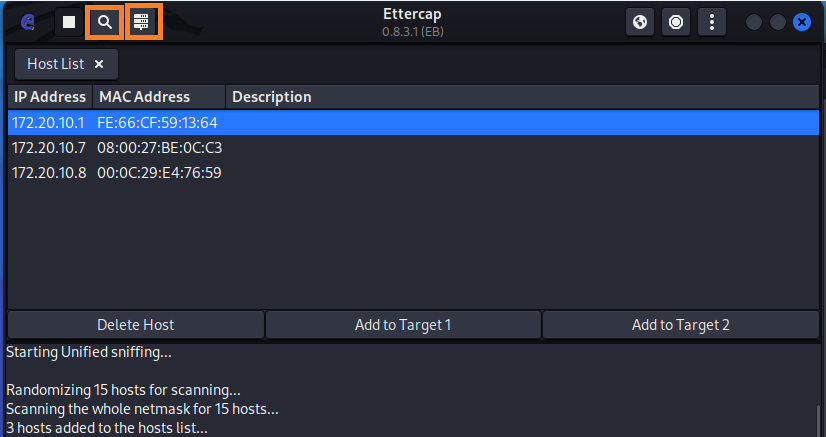Open the three-dot Ettercap menu
Screen dimensions: 826x437
[x=711, y=21]
